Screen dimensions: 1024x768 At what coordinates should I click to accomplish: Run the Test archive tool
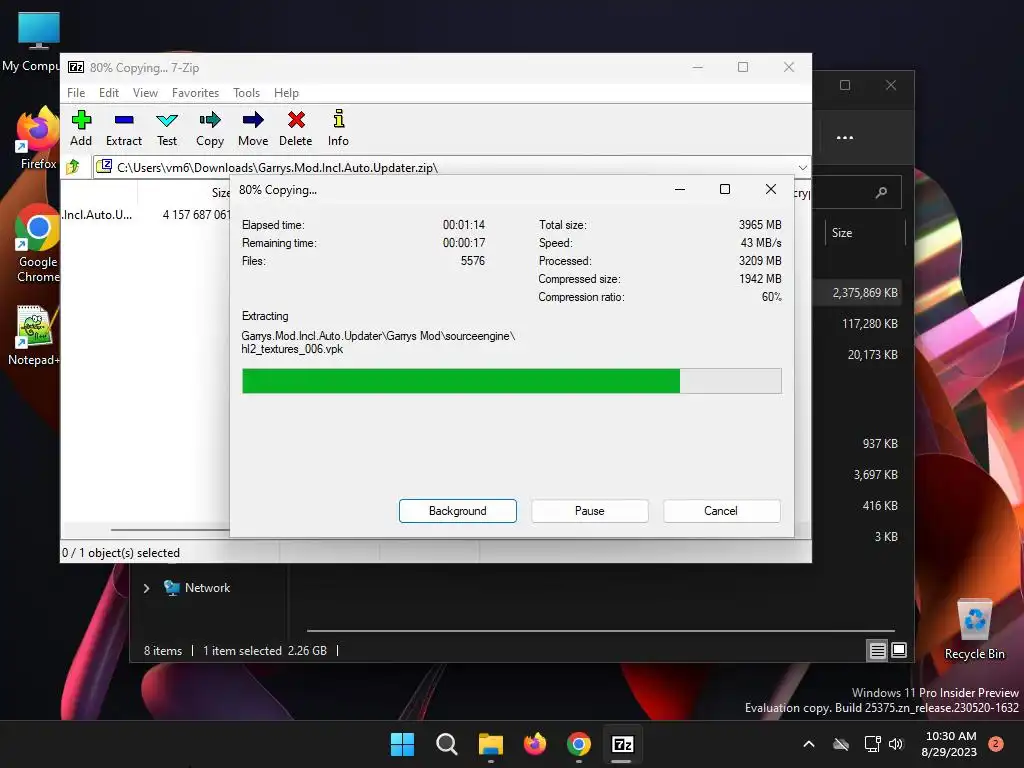pyautogui.click(x=167, y=128)
